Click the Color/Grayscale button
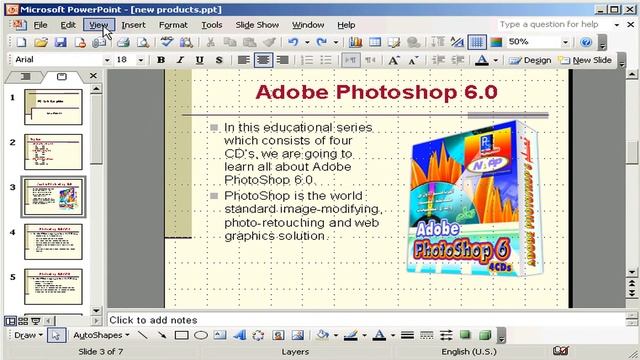The height and width of the screenshot is (360, 640). (x=496, y=42)
